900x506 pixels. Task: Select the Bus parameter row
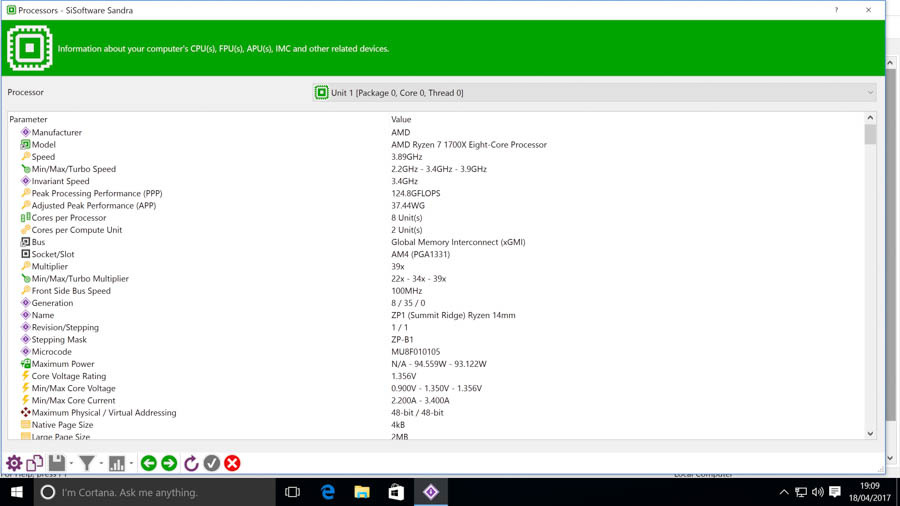pos(436,242)
